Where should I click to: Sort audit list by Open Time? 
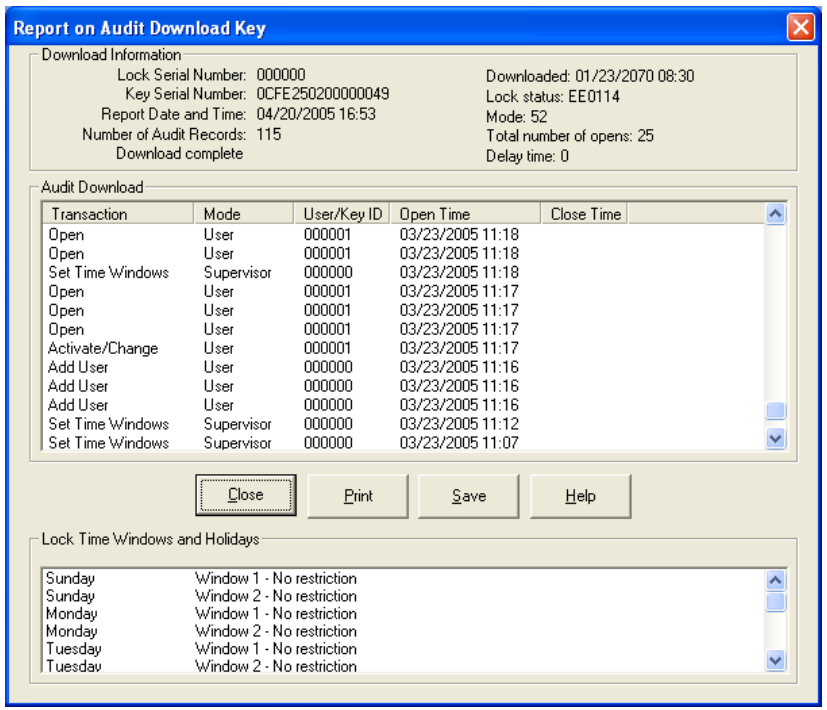[x=465, y=214]
